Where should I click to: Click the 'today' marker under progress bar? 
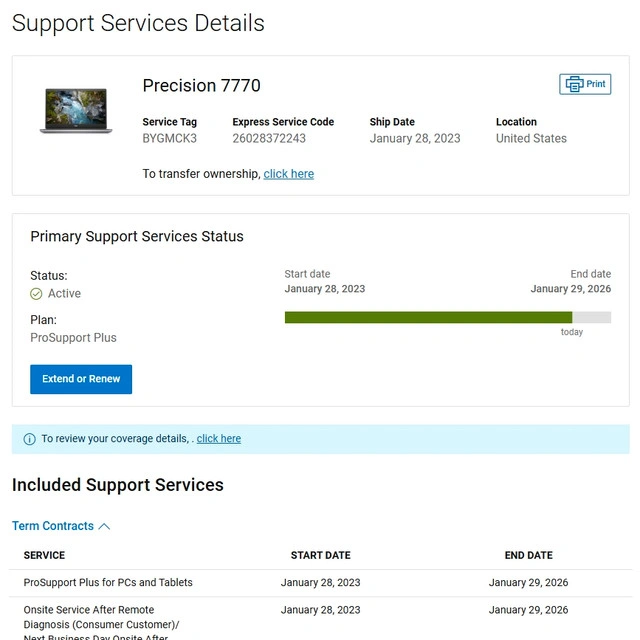pos(571,332)
